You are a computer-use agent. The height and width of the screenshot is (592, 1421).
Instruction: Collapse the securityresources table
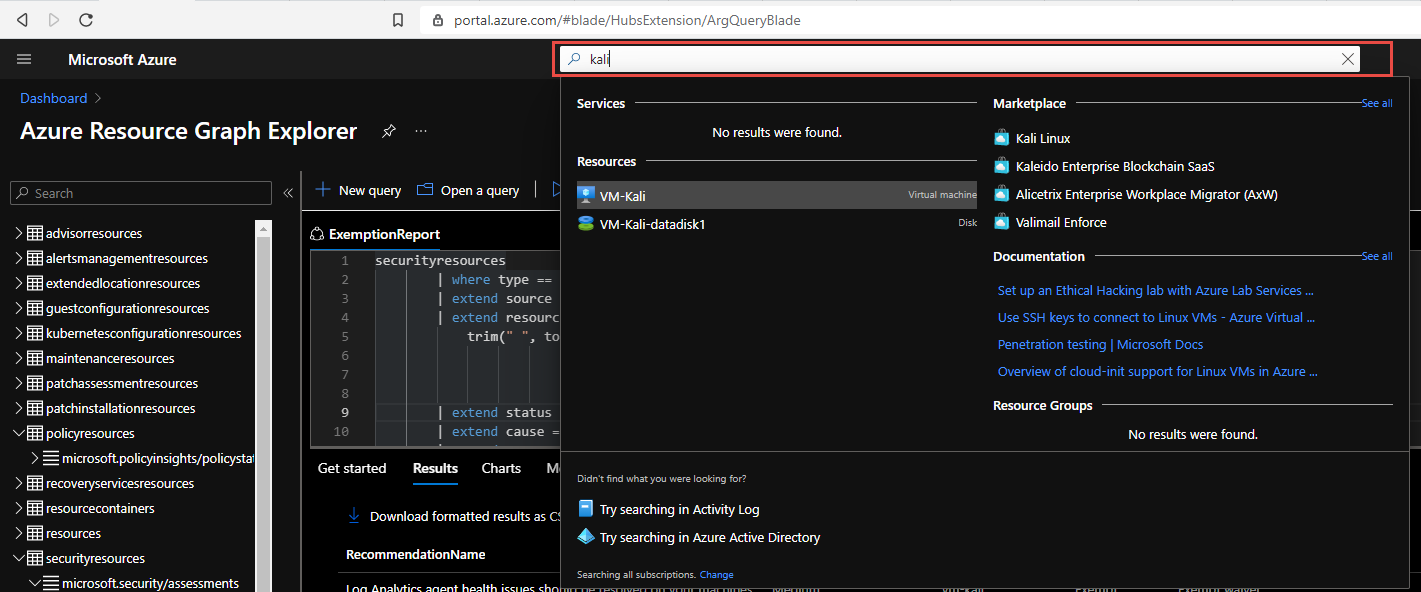18,558
